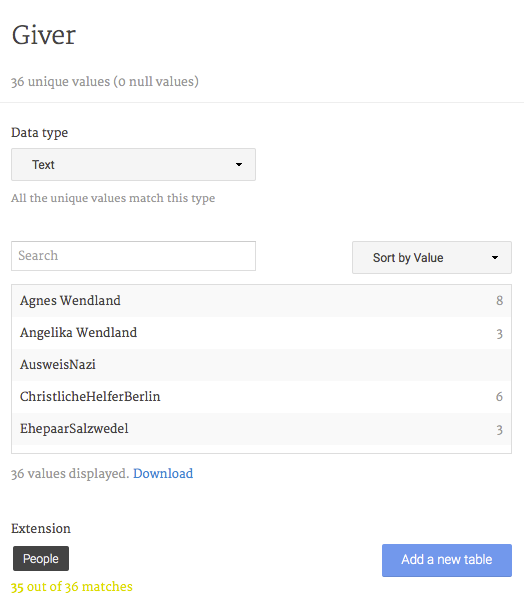
Task: Click the count 8 beside Agnes Wendland
Action: pyautogui.click(x=499, y=301)
